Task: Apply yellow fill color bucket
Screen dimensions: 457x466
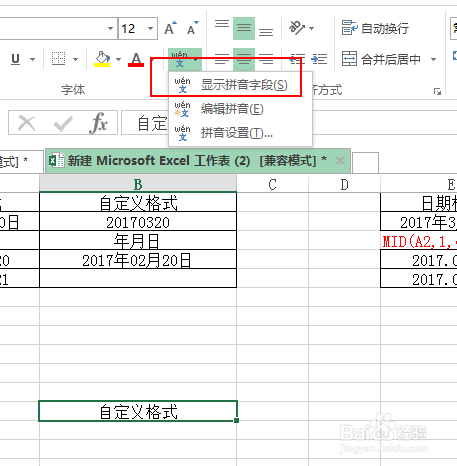Action: point(102,59)
